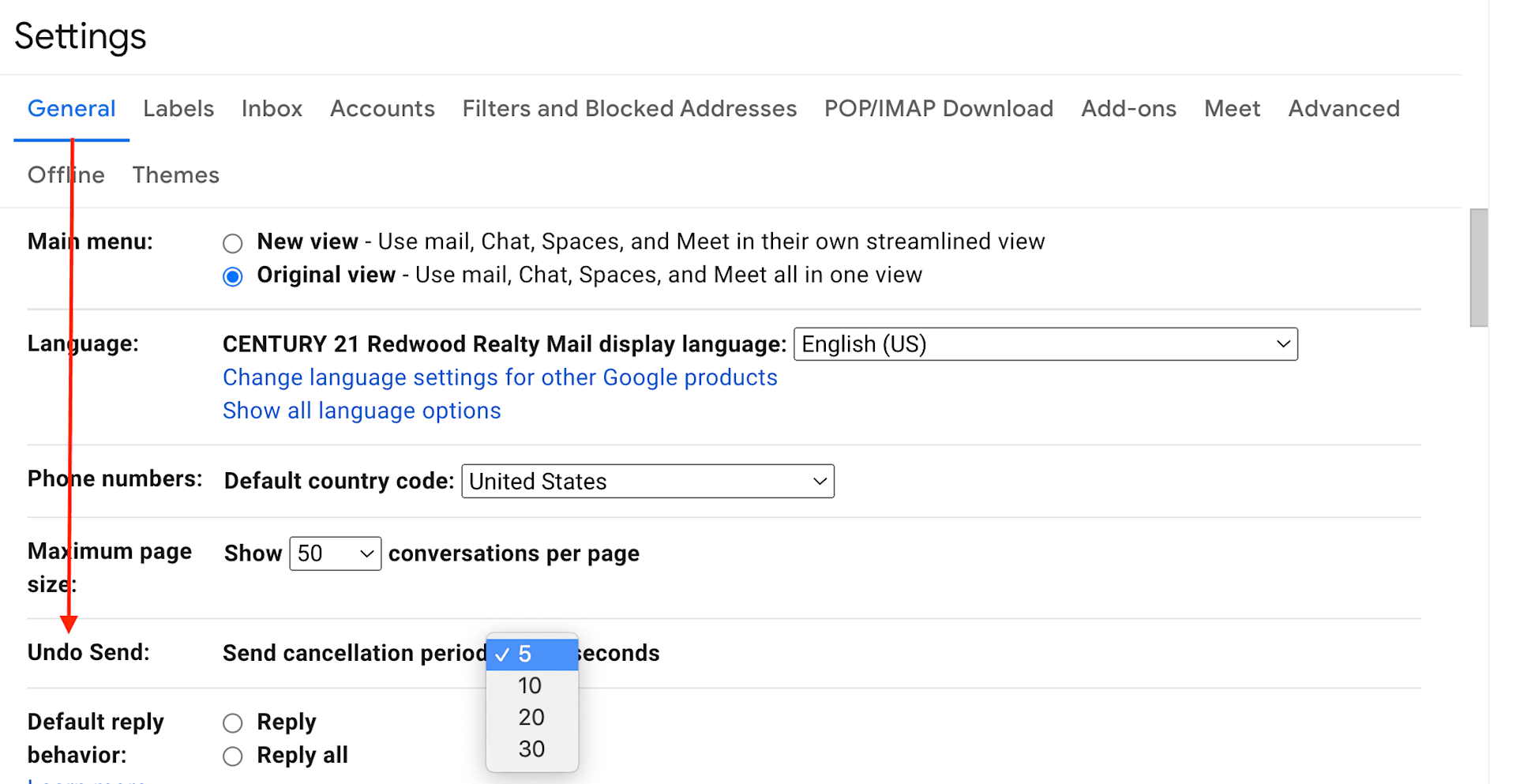Click the vertical scrollbar thumb
Screen dimensions: 1516x784
pos(1478,267)
